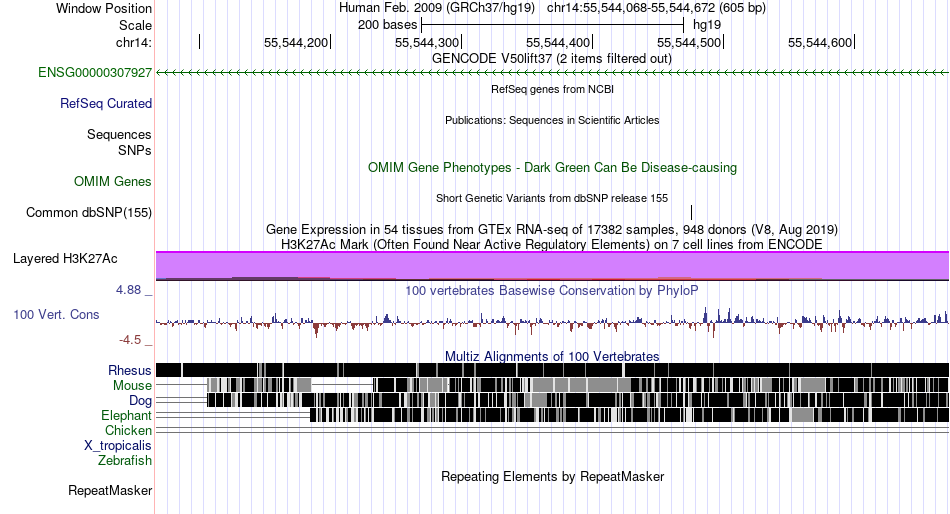This screenshot has width=950, height=514.
Task: Click the PhyloP conservation wiggle graph
Action: pyautogui.click(x=552, y=322)
